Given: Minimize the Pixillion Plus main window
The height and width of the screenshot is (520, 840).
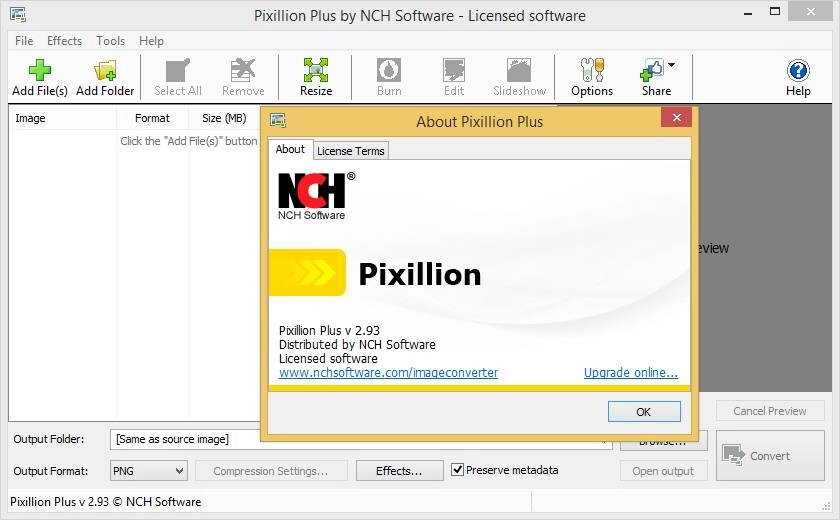Looking at the screenshot, I should (x=748, y=13).
